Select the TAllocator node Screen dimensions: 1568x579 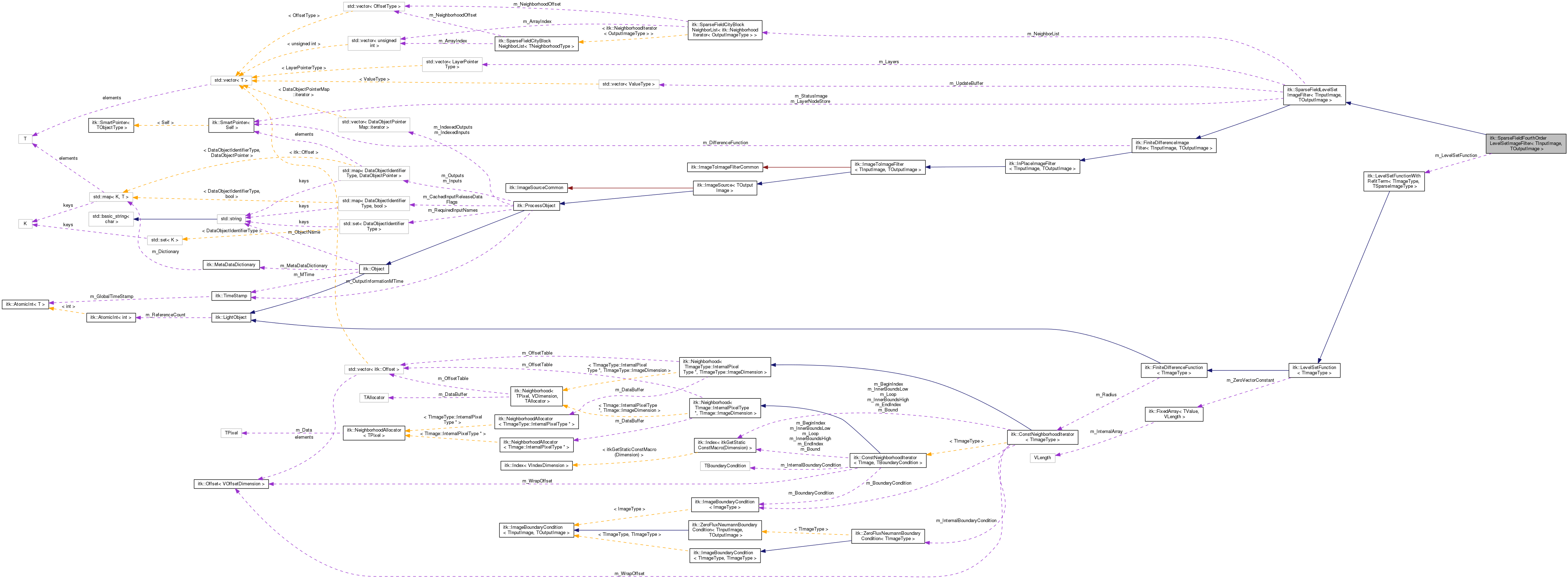pyautogui.click(x=373, y=398)
